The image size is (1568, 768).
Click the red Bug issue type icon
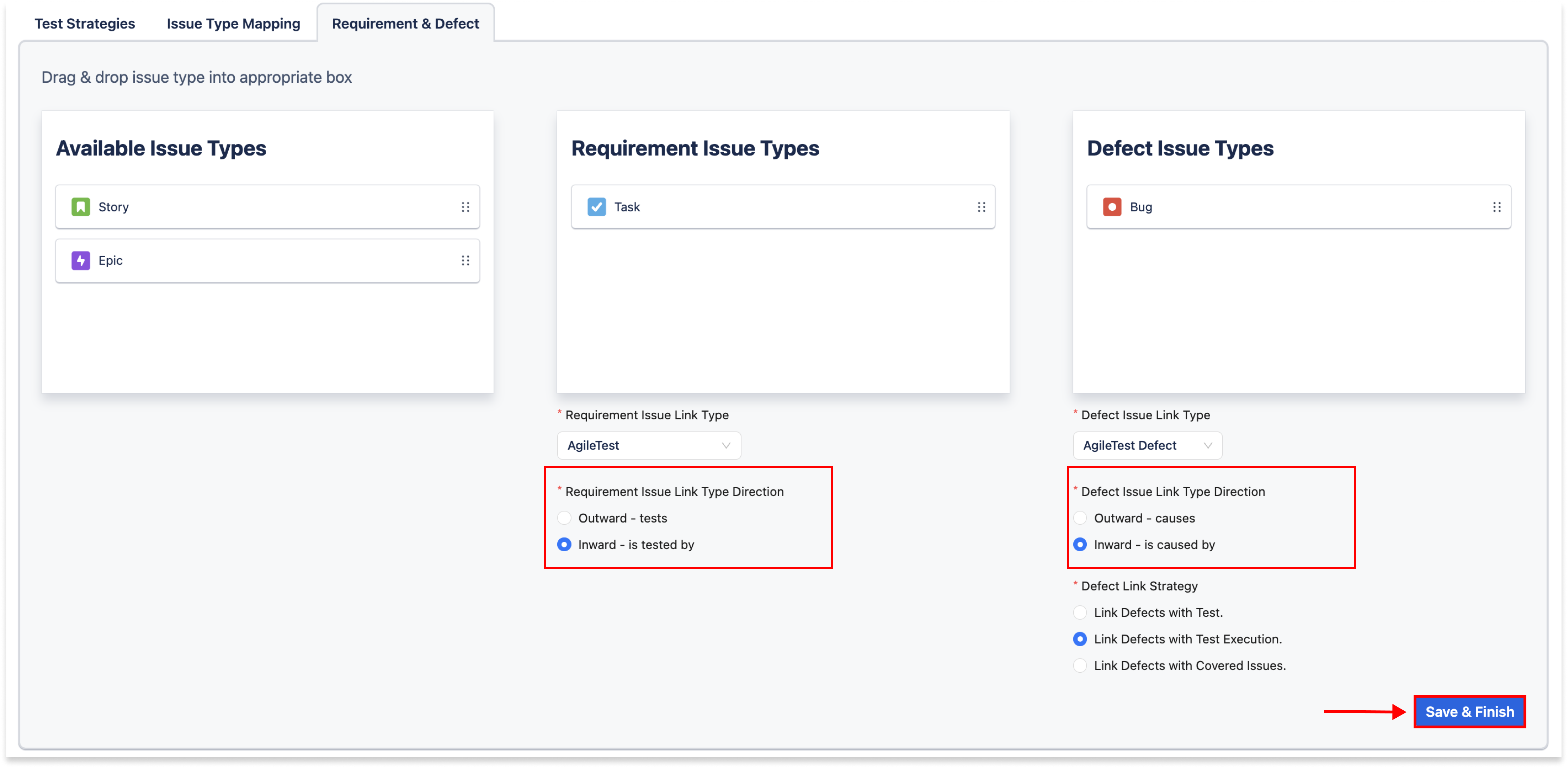click(x=1111, y=207)
